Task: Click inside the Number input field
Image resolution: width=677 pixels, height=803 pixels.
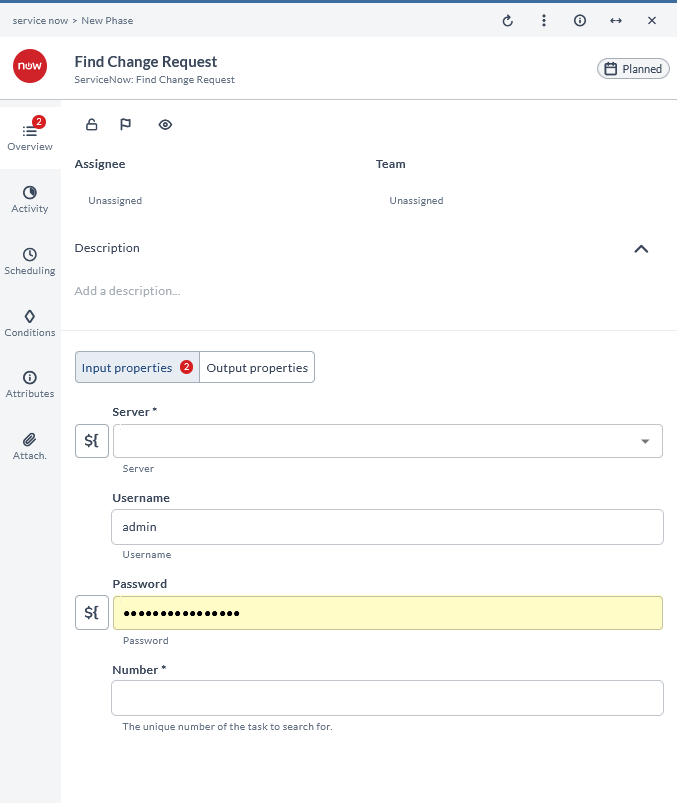Action: (x=388, y=698)
